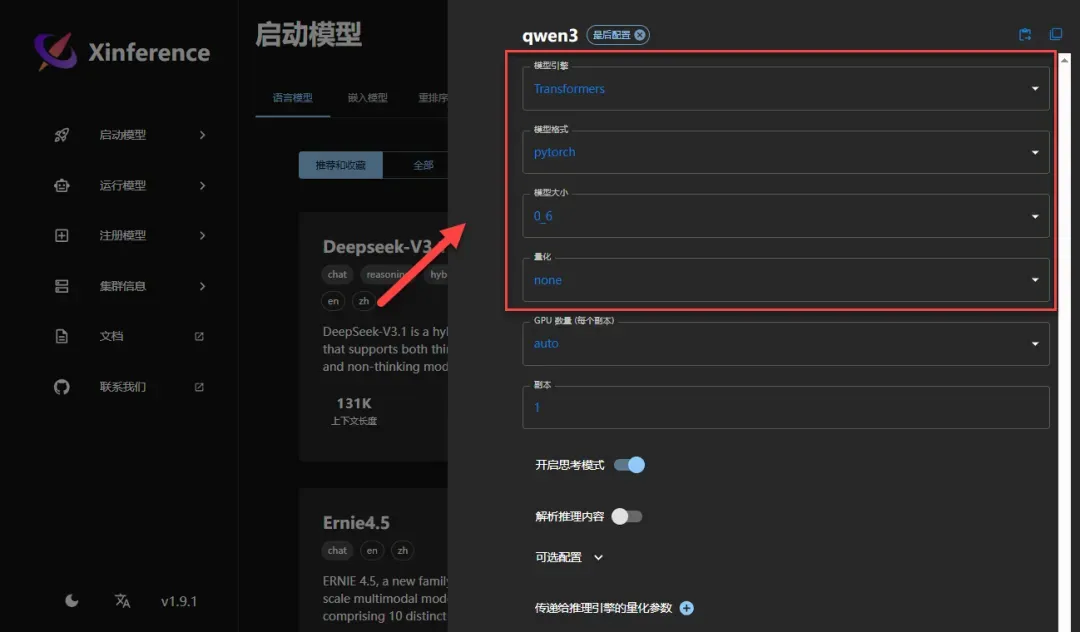Click the Xinference logo icon
1080x632 pixels.
pyautogui.click(x=56, y=52)
